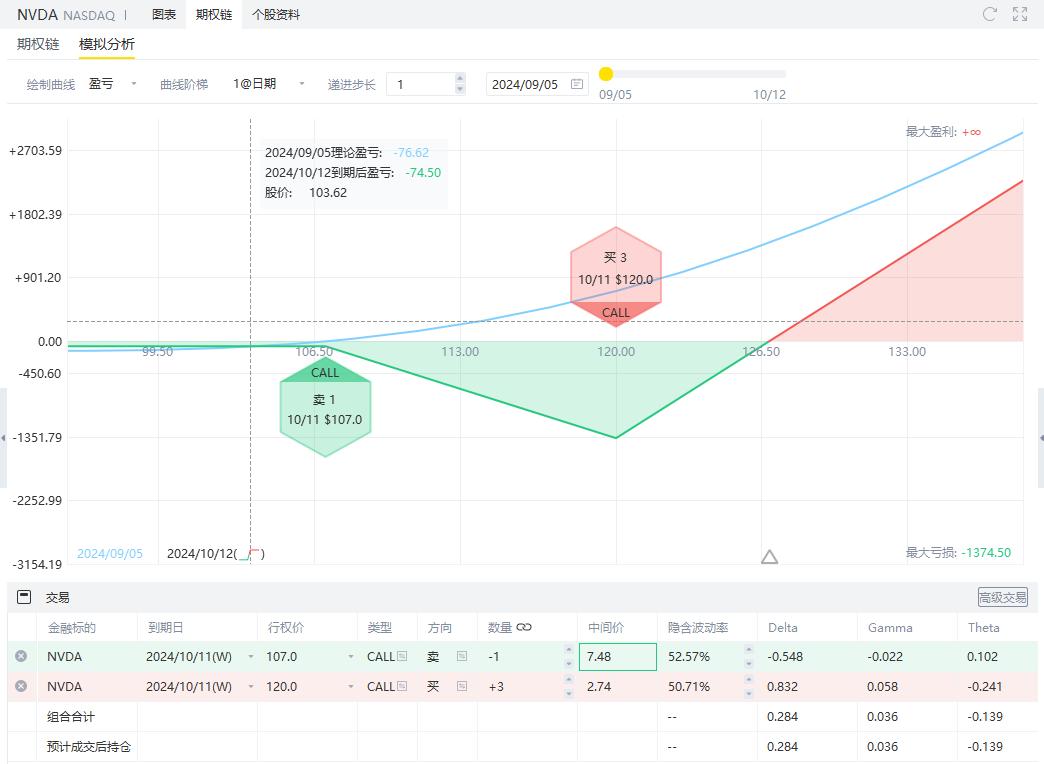
Task: Select the green 卖 1 CALL hexagon
Action: point(326,407)
